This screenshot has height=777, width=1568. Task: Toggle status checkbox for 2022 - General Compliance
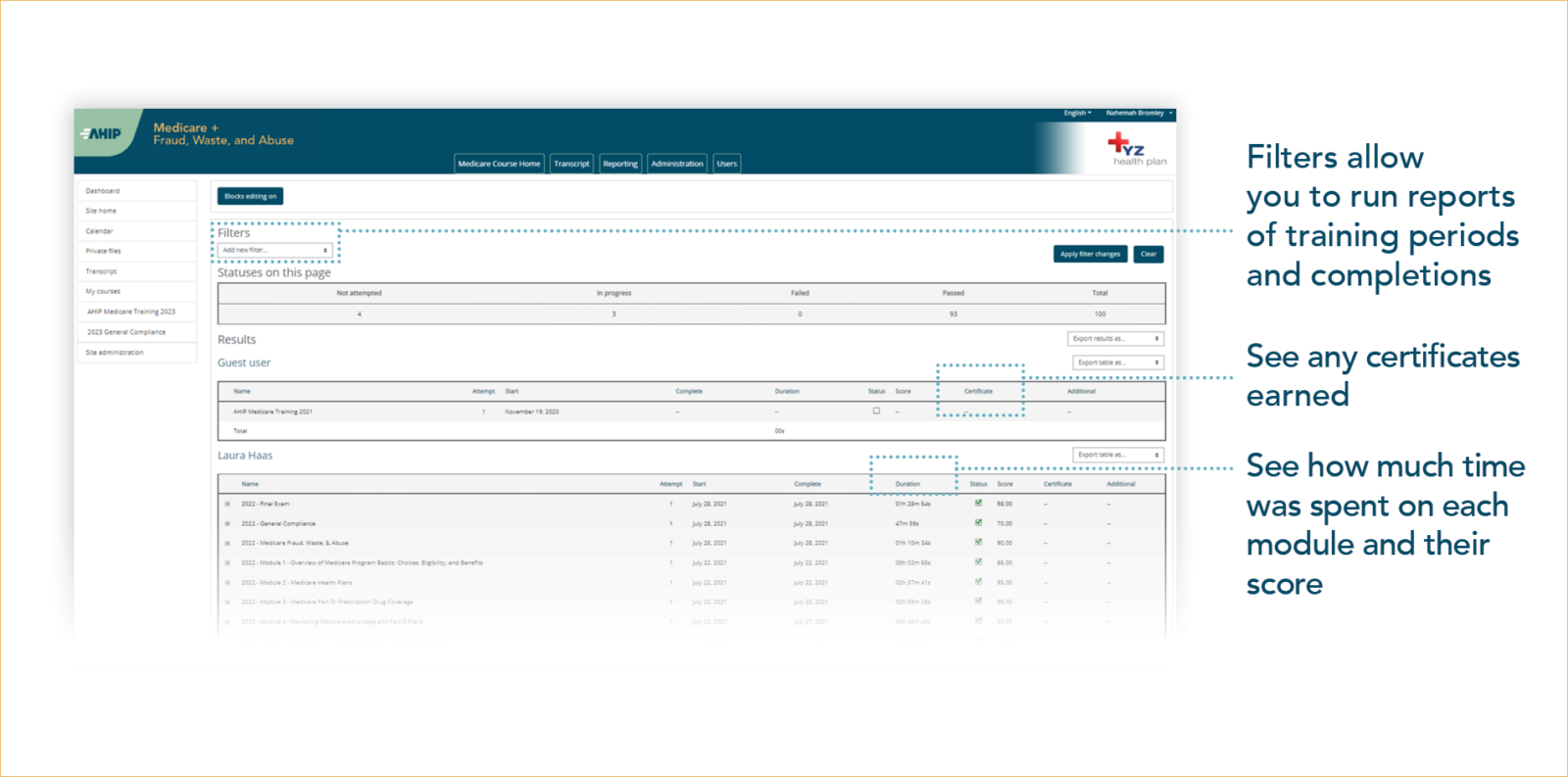point(978,523)
